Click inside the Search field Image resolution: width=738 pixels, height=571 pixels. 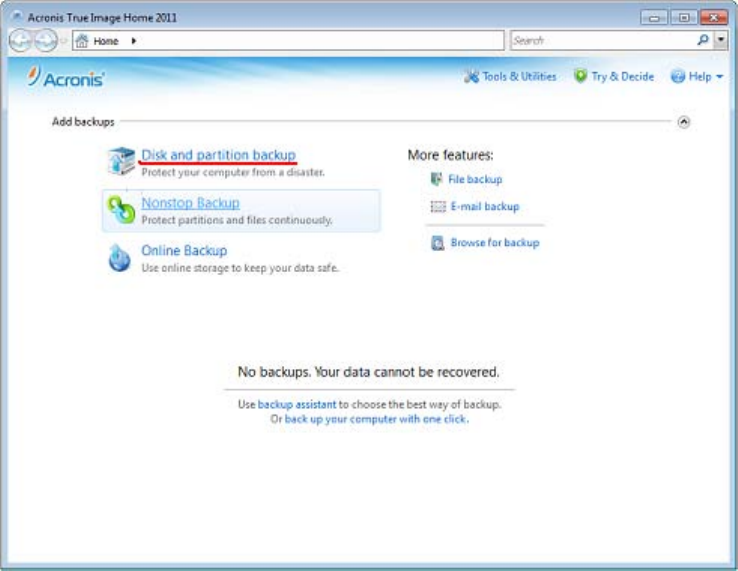tap(603, 40)
